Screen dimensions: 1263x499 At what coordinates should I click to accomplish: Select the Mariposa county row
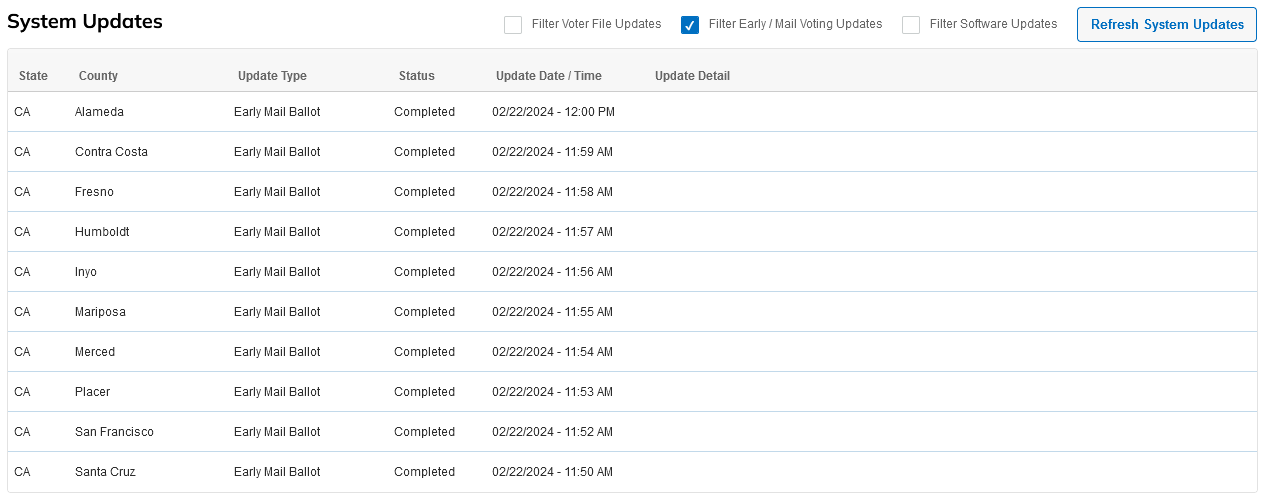click(x=632, y=312)
